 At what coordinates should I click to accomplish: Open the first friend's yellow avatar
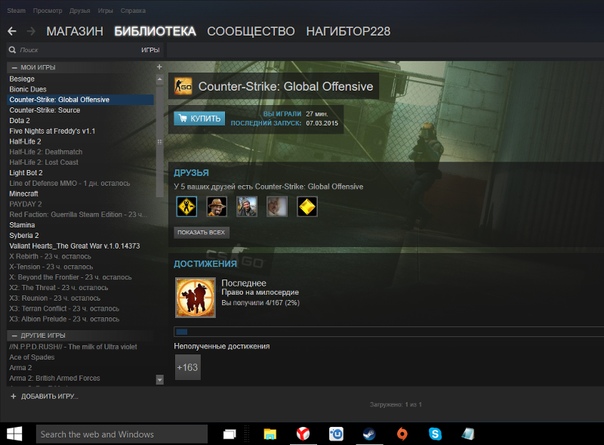pos(186,207)
